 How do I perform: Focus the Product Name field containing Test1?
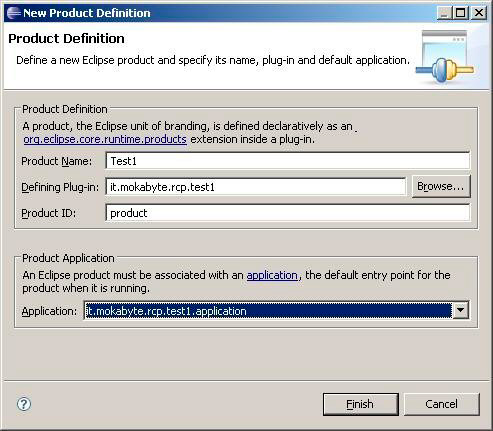click(288, 161)
